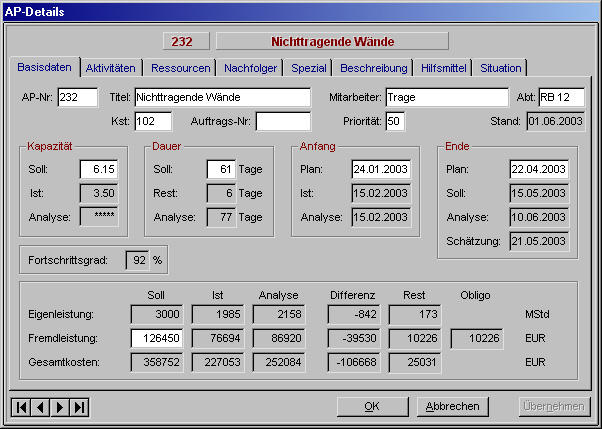Edit the Kapazität Soll value field

pyautogui.click(x=99, y=169)
